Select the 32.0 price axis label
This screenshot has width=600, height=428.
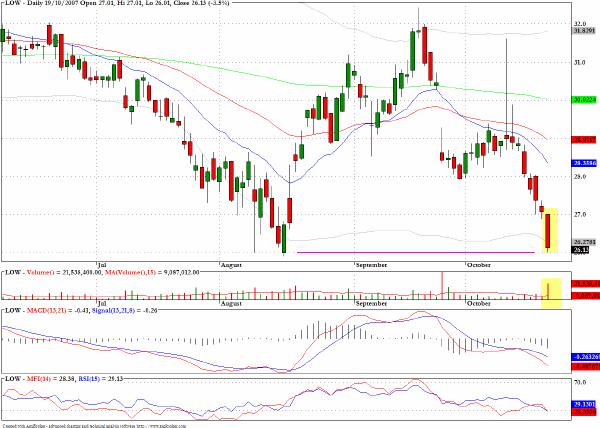click(x=579, y=24)
